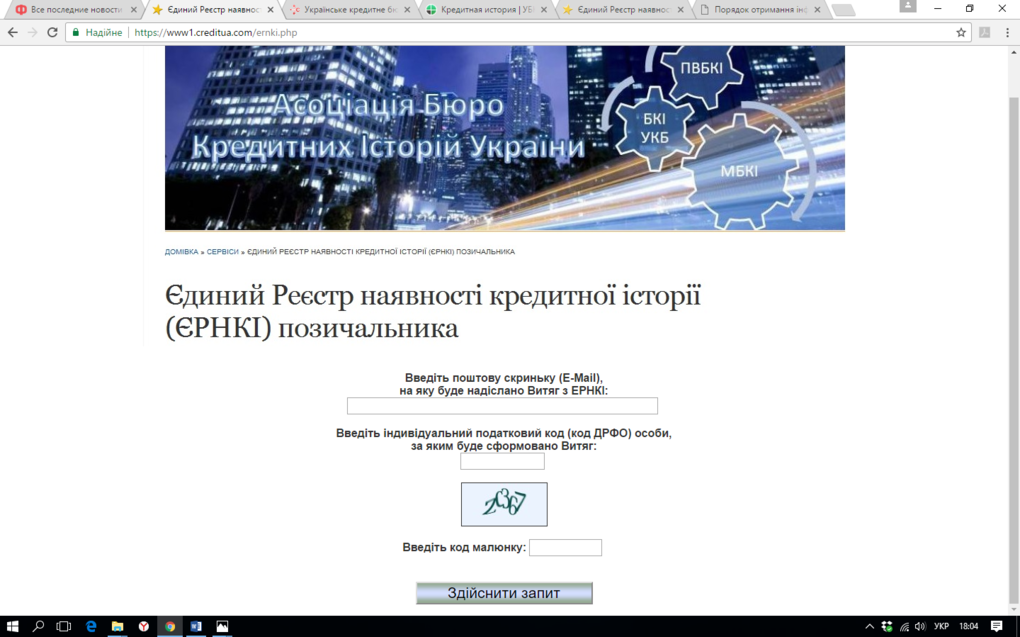Viewport: 1020px width, 637px height.
Task: Open Yandex browser from the taskbar
Action: click(144, 626)
